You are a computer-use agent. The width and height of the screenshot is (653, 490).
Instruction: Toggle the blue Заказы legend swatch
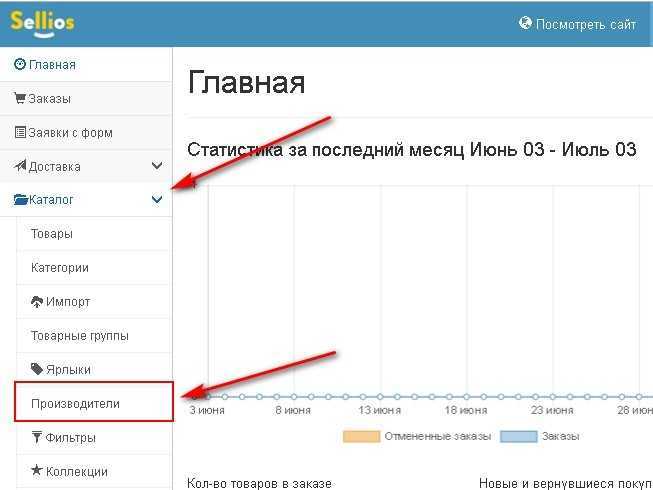click(x=518, y=436)
